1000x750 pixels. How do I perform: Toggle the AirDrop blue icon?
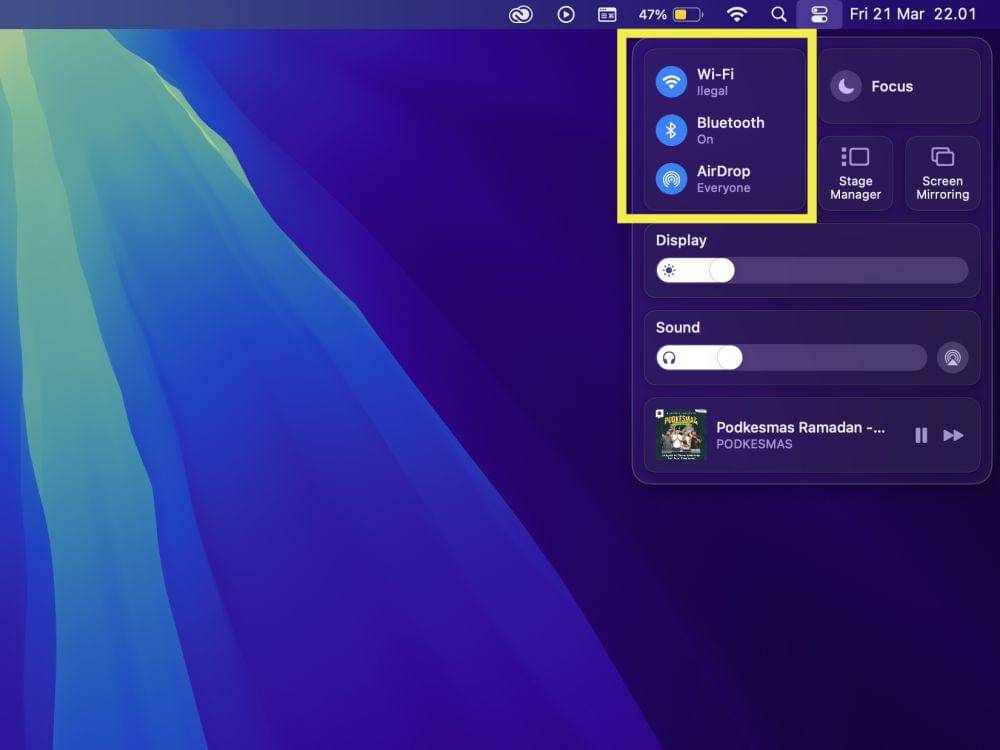[x=671, y=179]
